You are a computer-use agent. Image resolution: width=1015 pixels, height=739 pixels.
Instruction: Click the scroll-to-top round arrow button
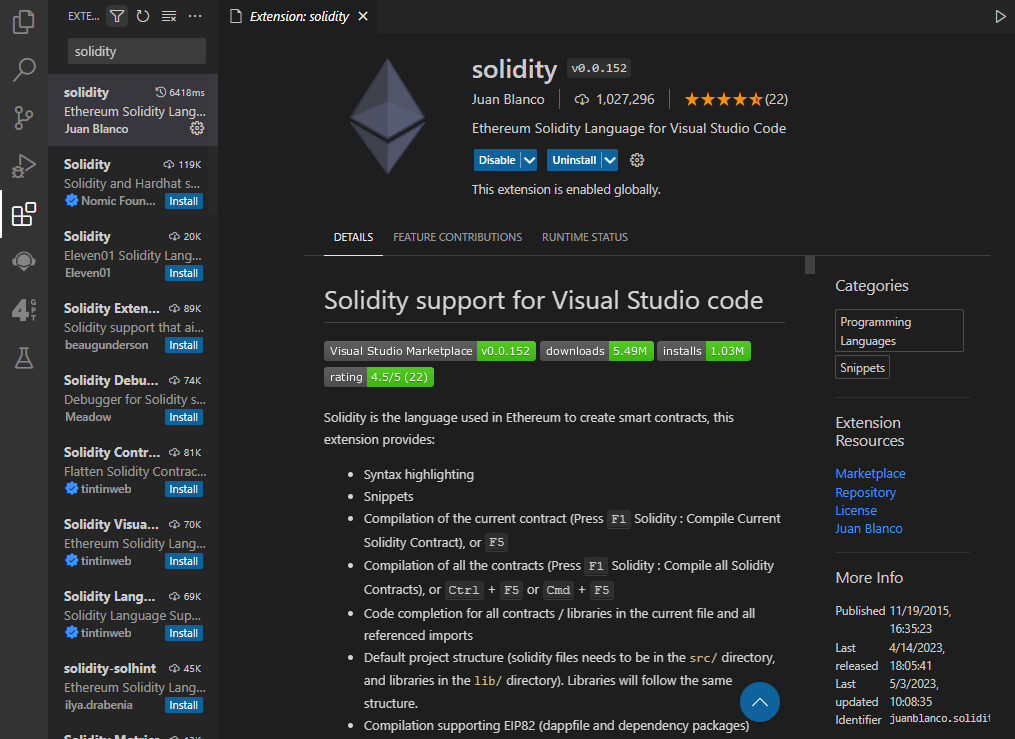pos(759,702)
